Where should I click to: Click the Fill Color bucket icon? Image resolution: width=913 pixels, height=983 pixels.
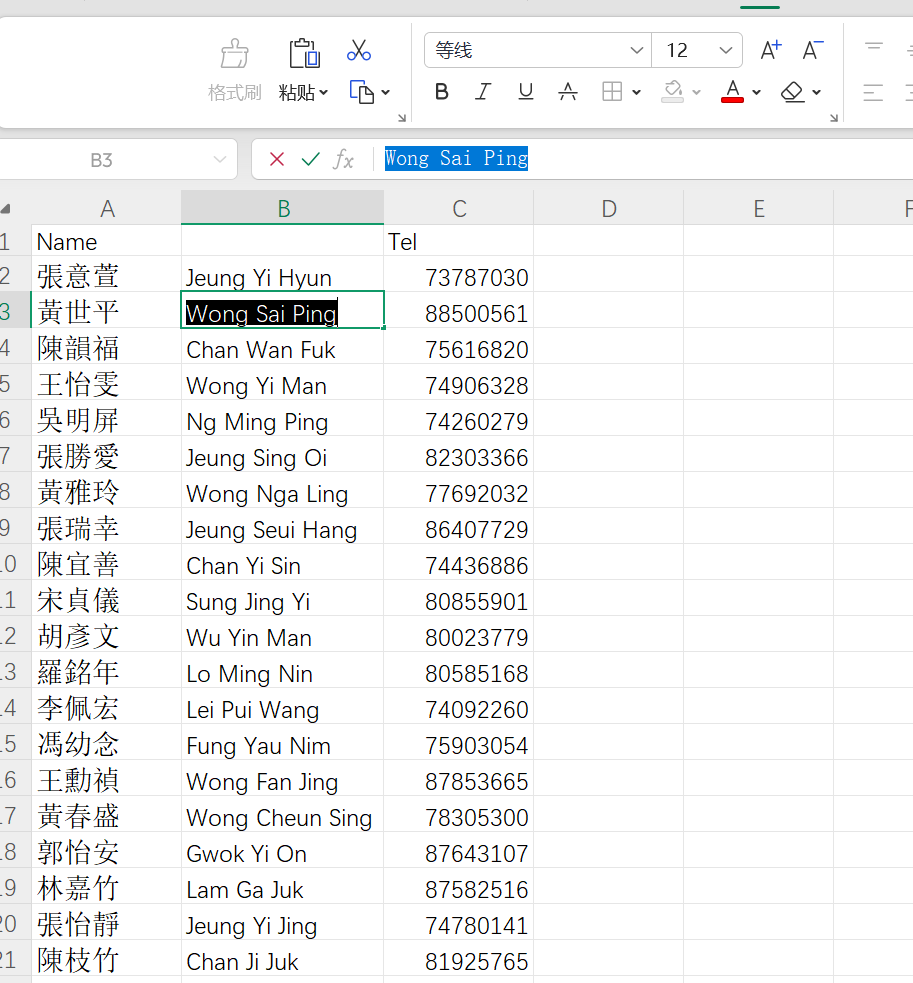point(673,92)
